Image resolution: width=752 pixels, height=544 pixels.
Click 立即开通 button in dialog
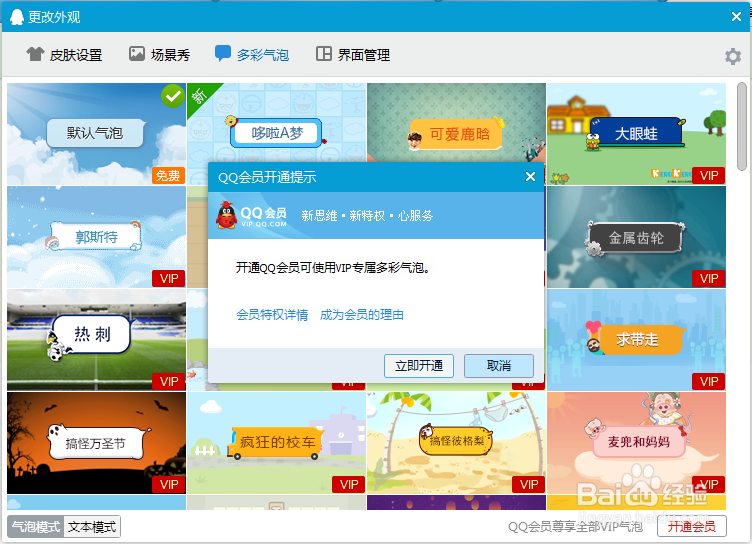pyautogui.click(x=419, y=366)
